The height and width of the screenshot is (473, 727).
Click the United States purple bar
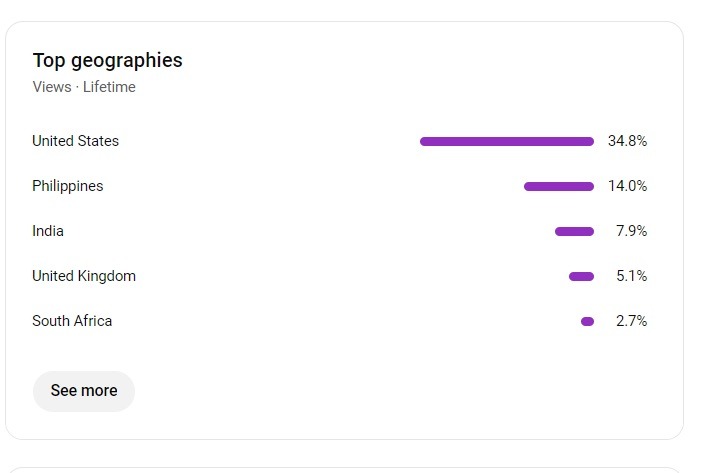[507, 141]
